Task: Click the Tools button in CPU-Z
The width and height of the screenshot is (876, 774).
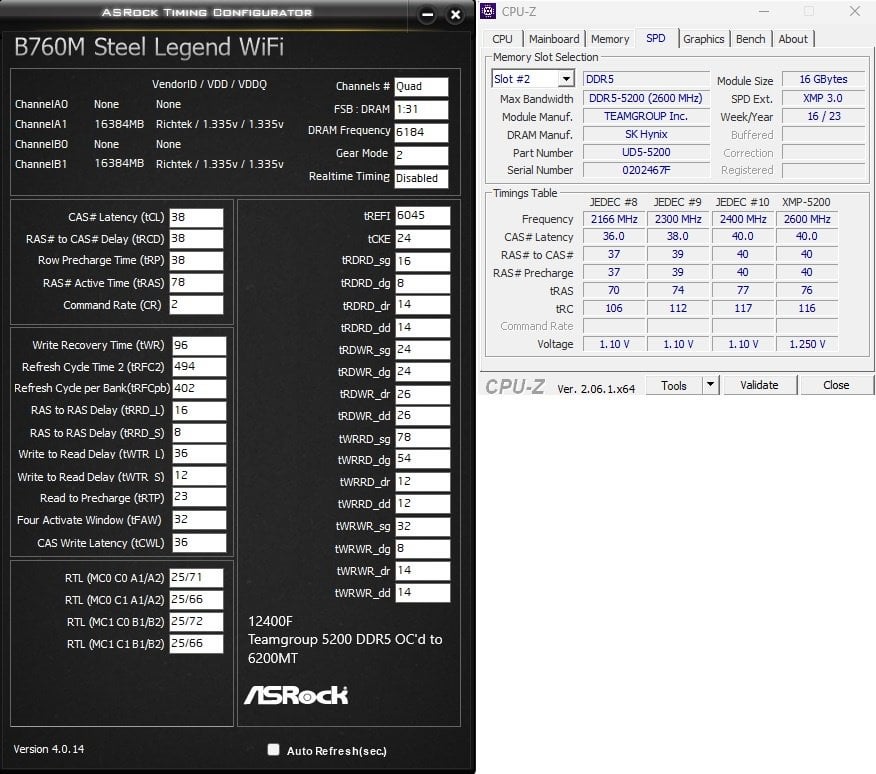Action: pos(674,386)
